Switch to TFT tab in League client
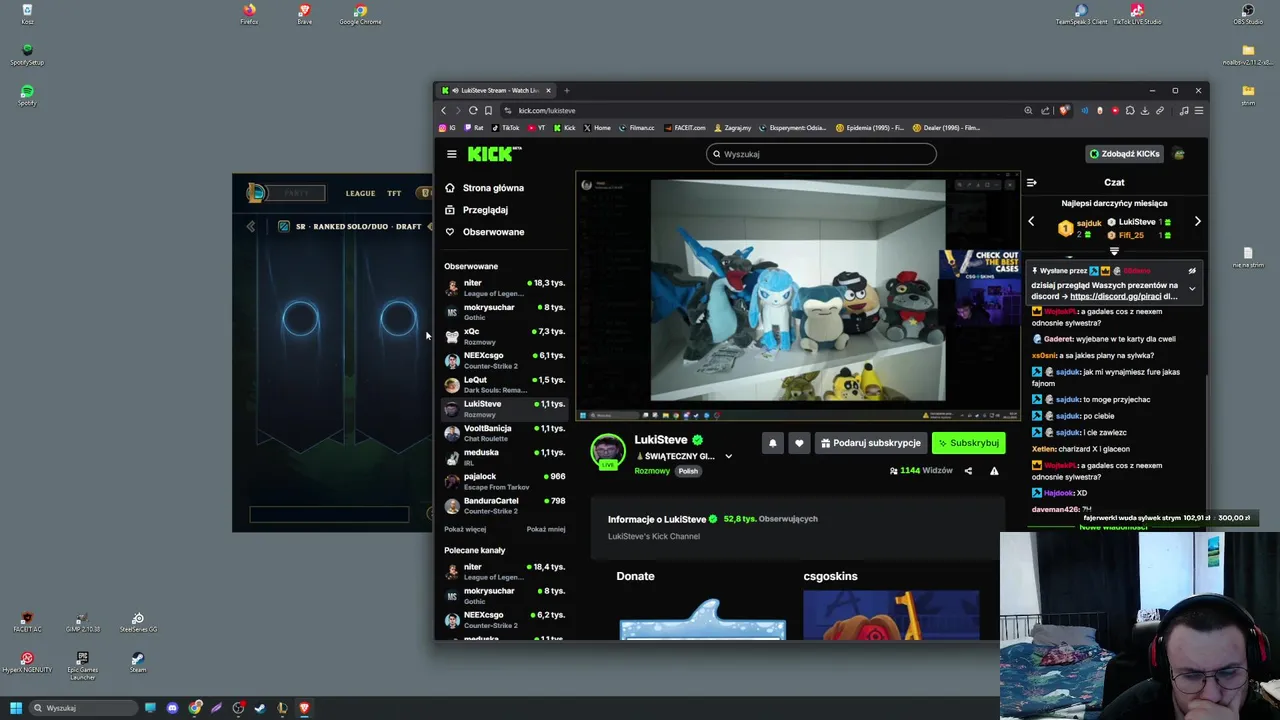Image resolution: width=1280 pixels, height=720 pixels. (x=394, y=194)
